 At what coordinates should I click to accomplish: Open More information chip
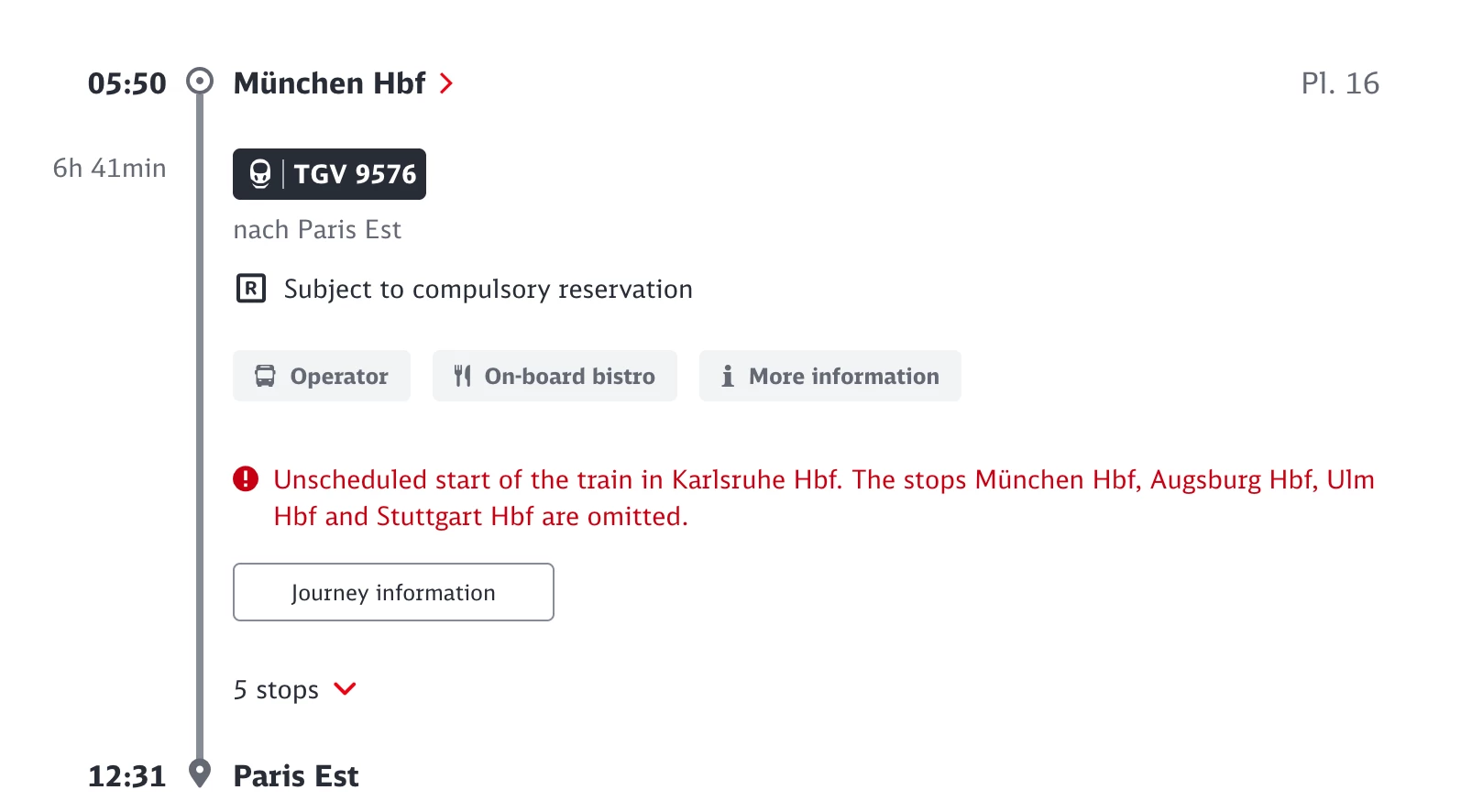[830, 376]
